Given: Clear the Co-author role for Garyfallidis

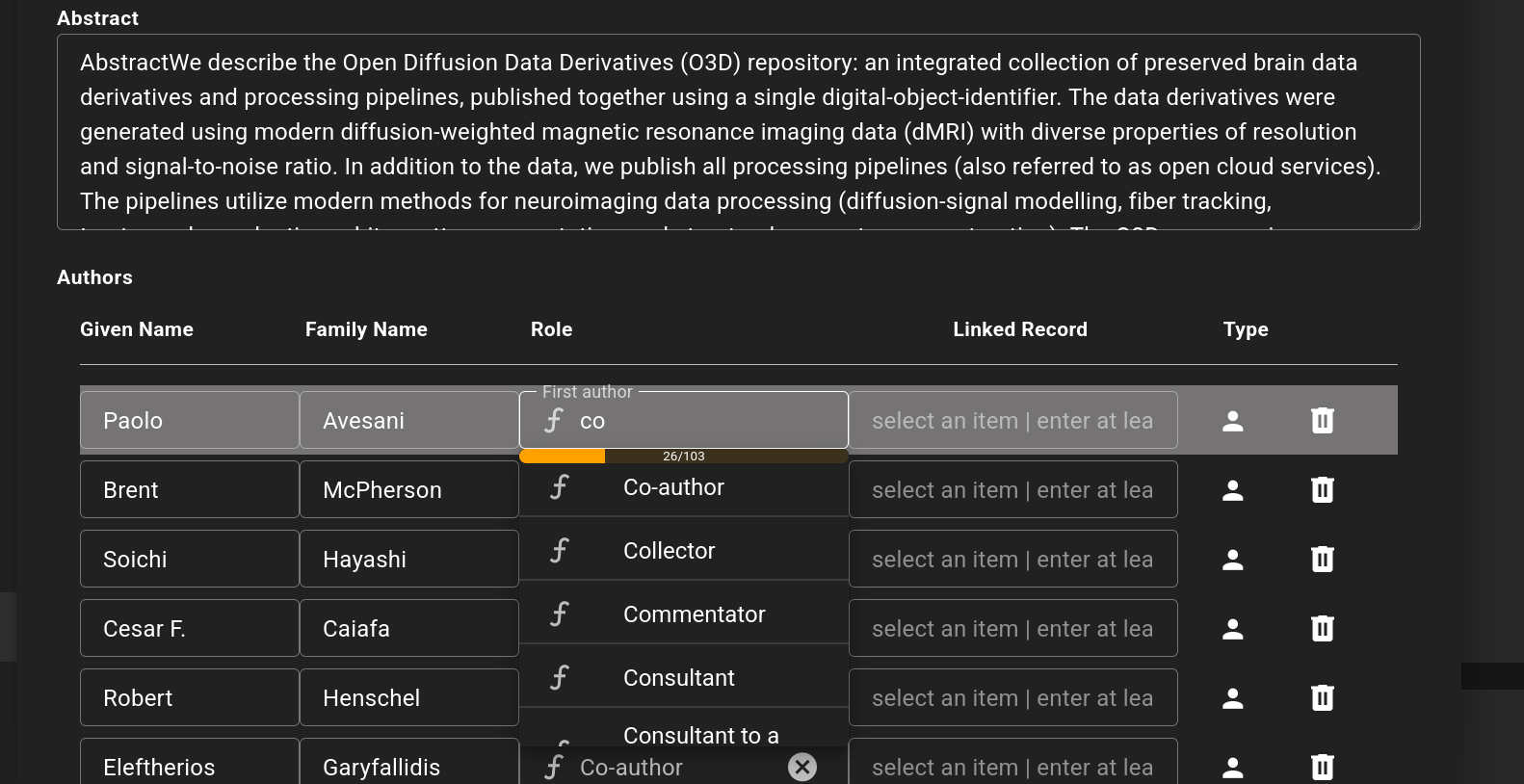Looking at the screenshot, I should tap(802, 767).
